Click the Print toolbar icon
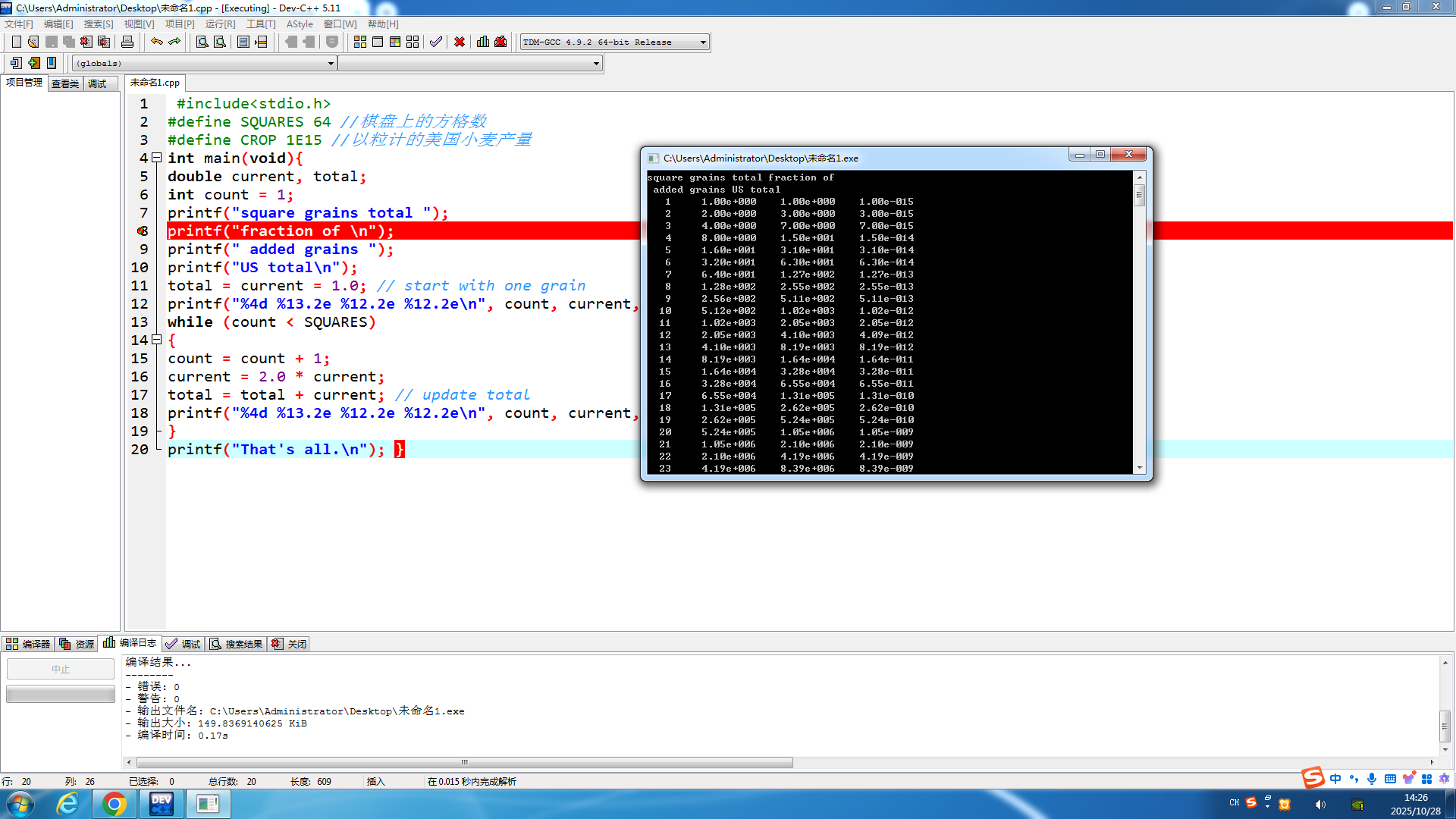Image resolution: width=1456 pixels, height=819 pixels. [x=127, y=42]
